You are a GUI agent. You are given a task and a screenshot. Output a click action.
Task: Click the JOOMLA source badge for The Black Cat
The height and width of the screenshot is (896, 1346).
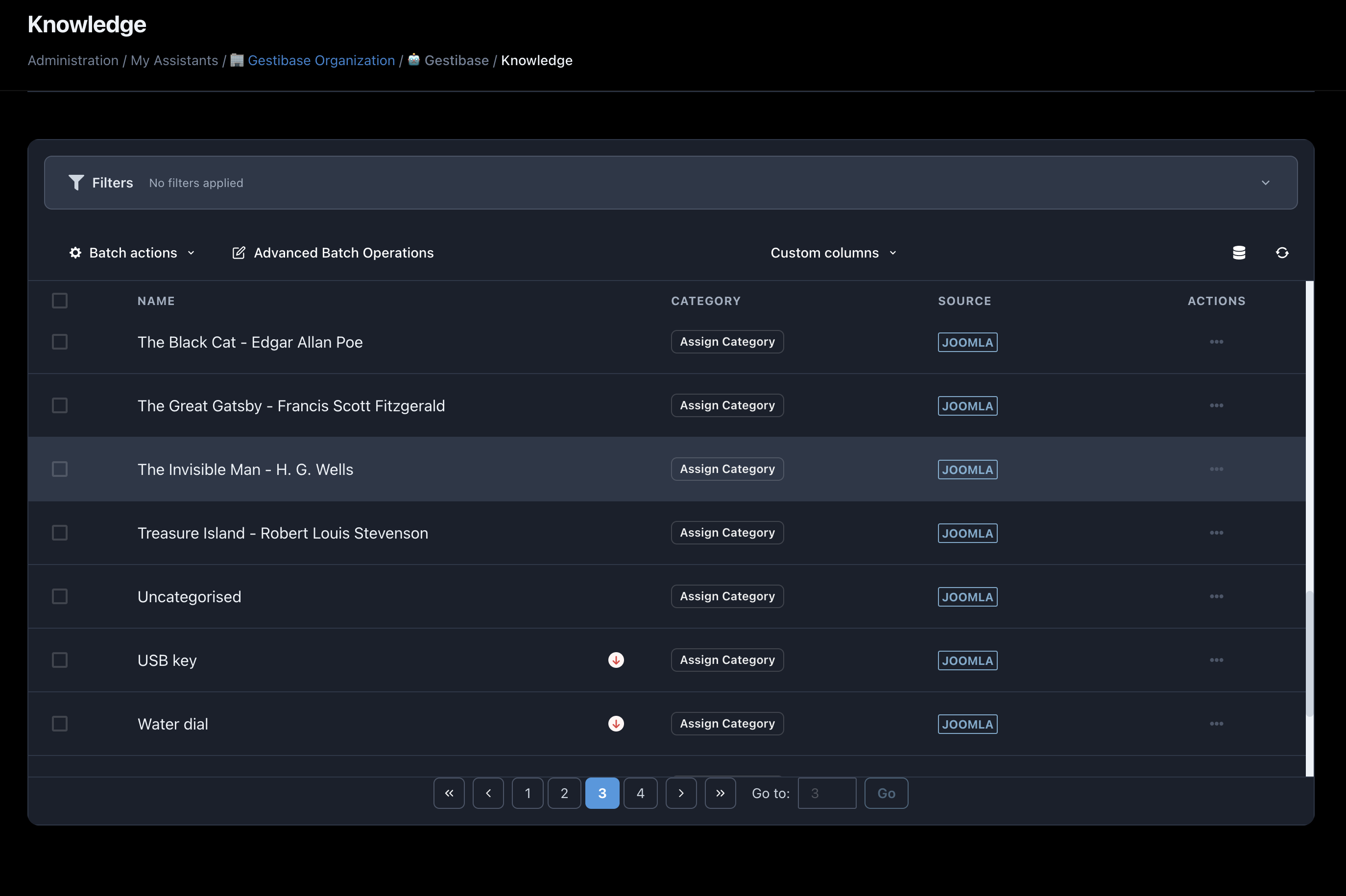click(968, 342)
